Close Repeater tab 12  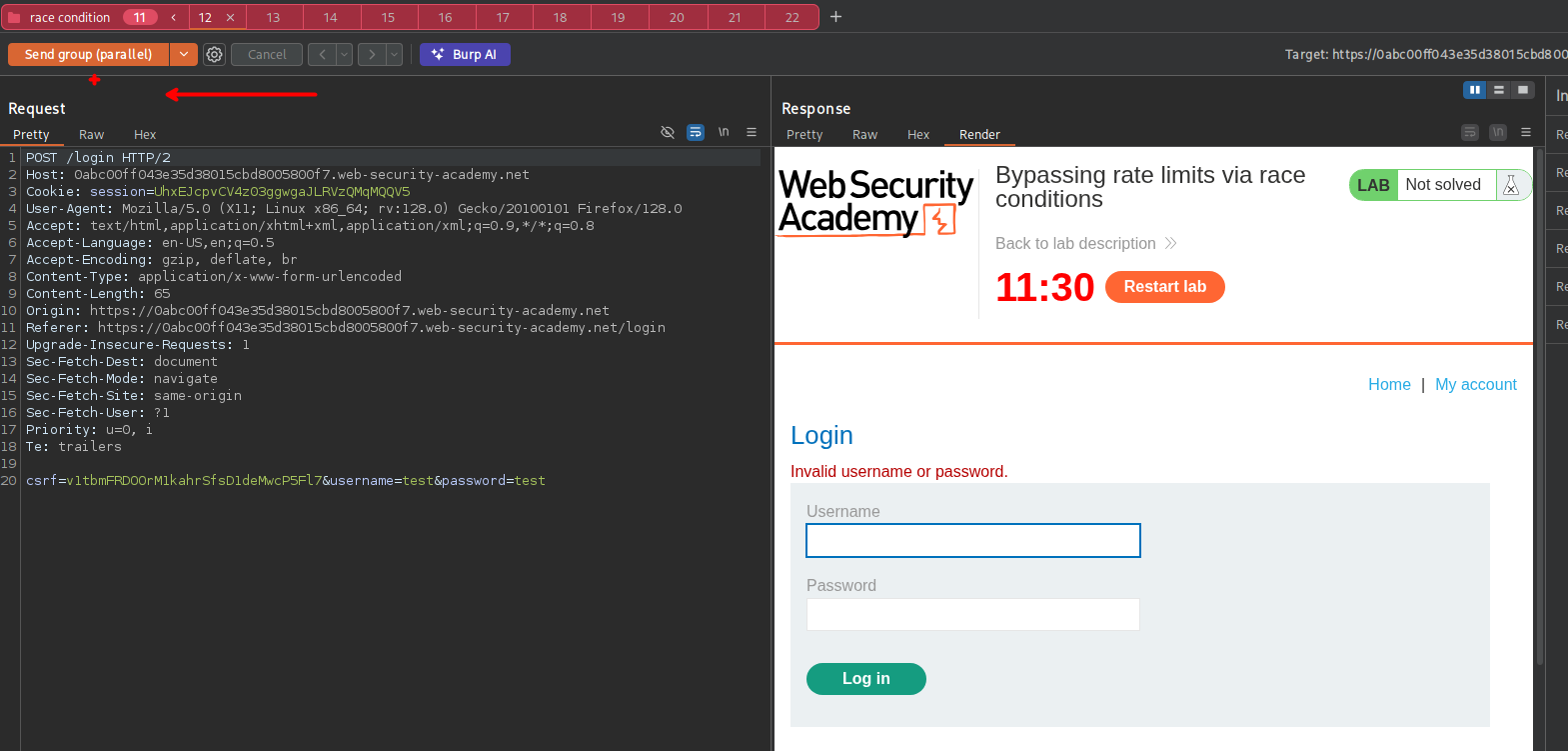[230, 18]
